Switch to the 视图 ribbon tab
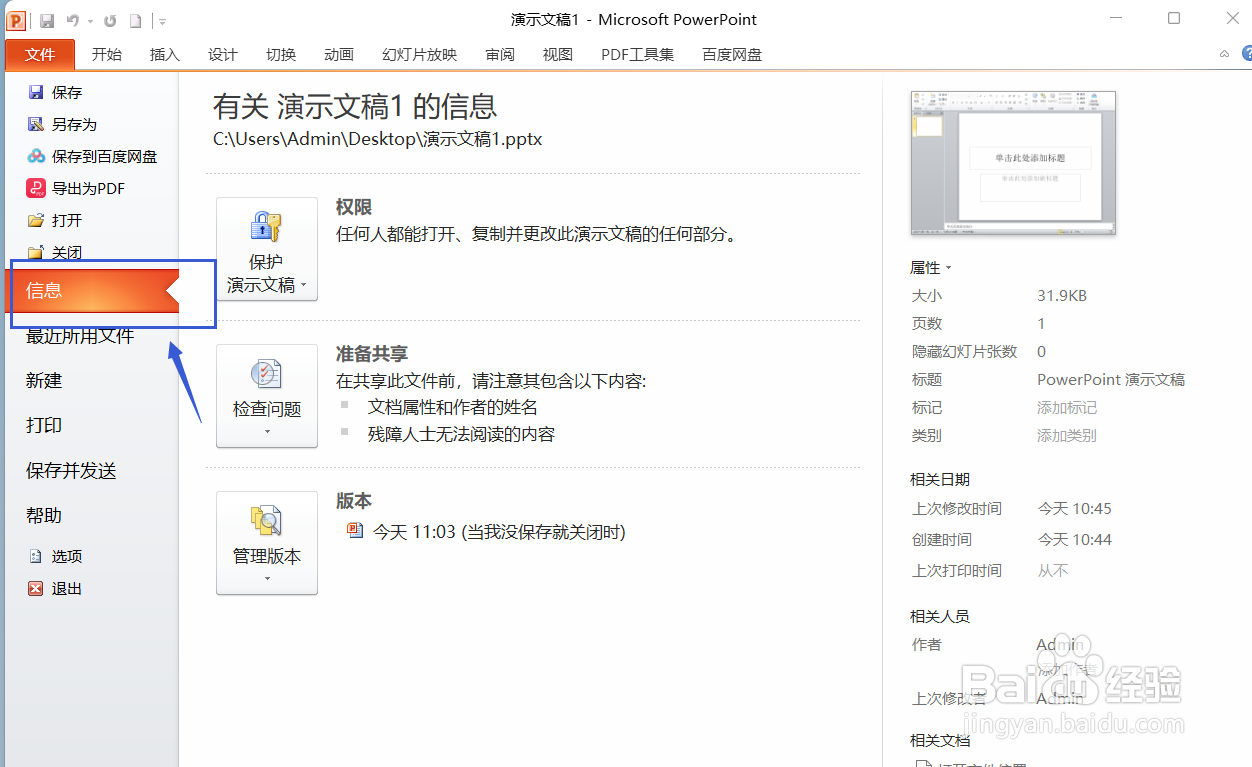The height and width of the screenshot is (767, 1252). point(558,55)
